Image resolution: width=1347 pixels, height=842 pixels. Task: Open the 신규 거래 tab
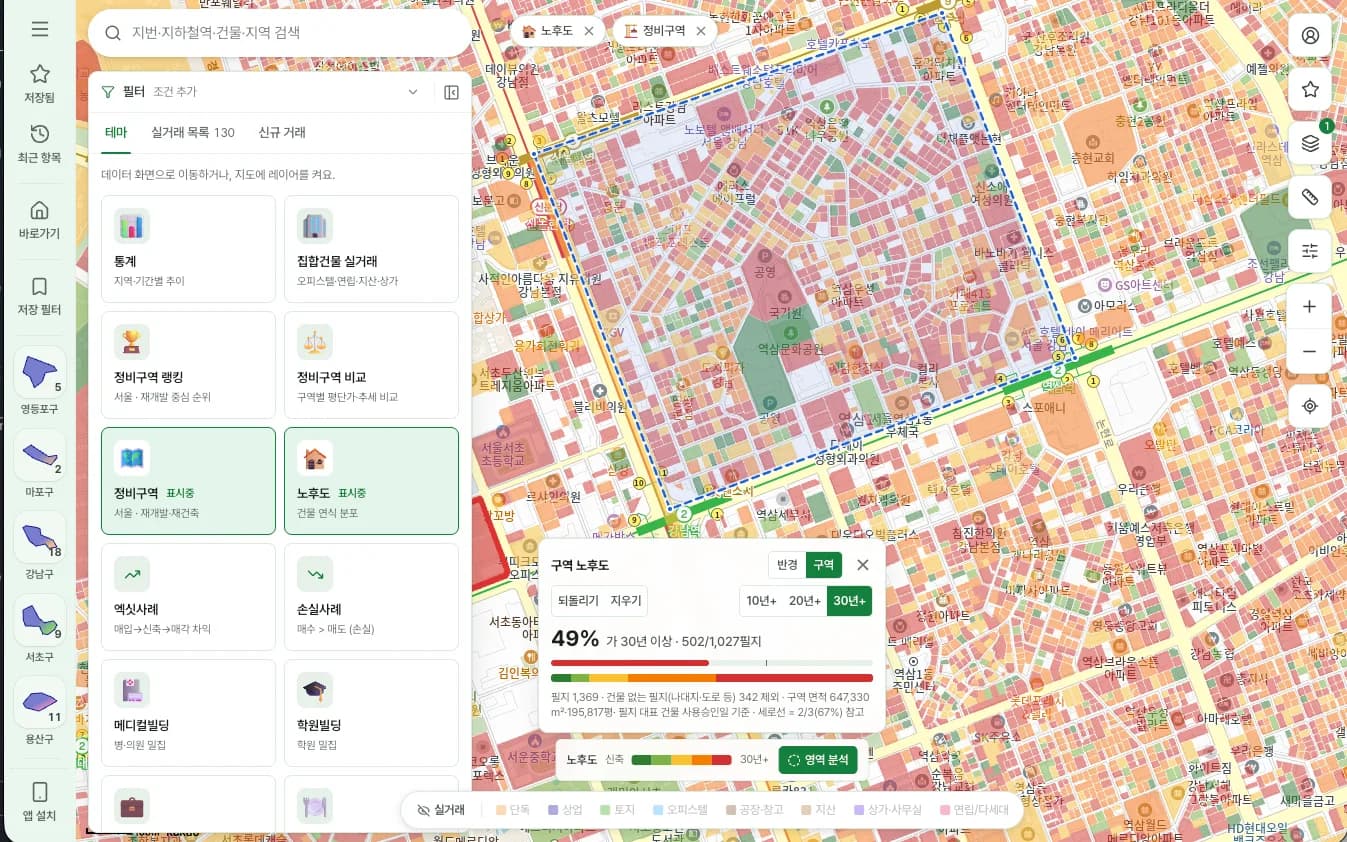(282, 133)
